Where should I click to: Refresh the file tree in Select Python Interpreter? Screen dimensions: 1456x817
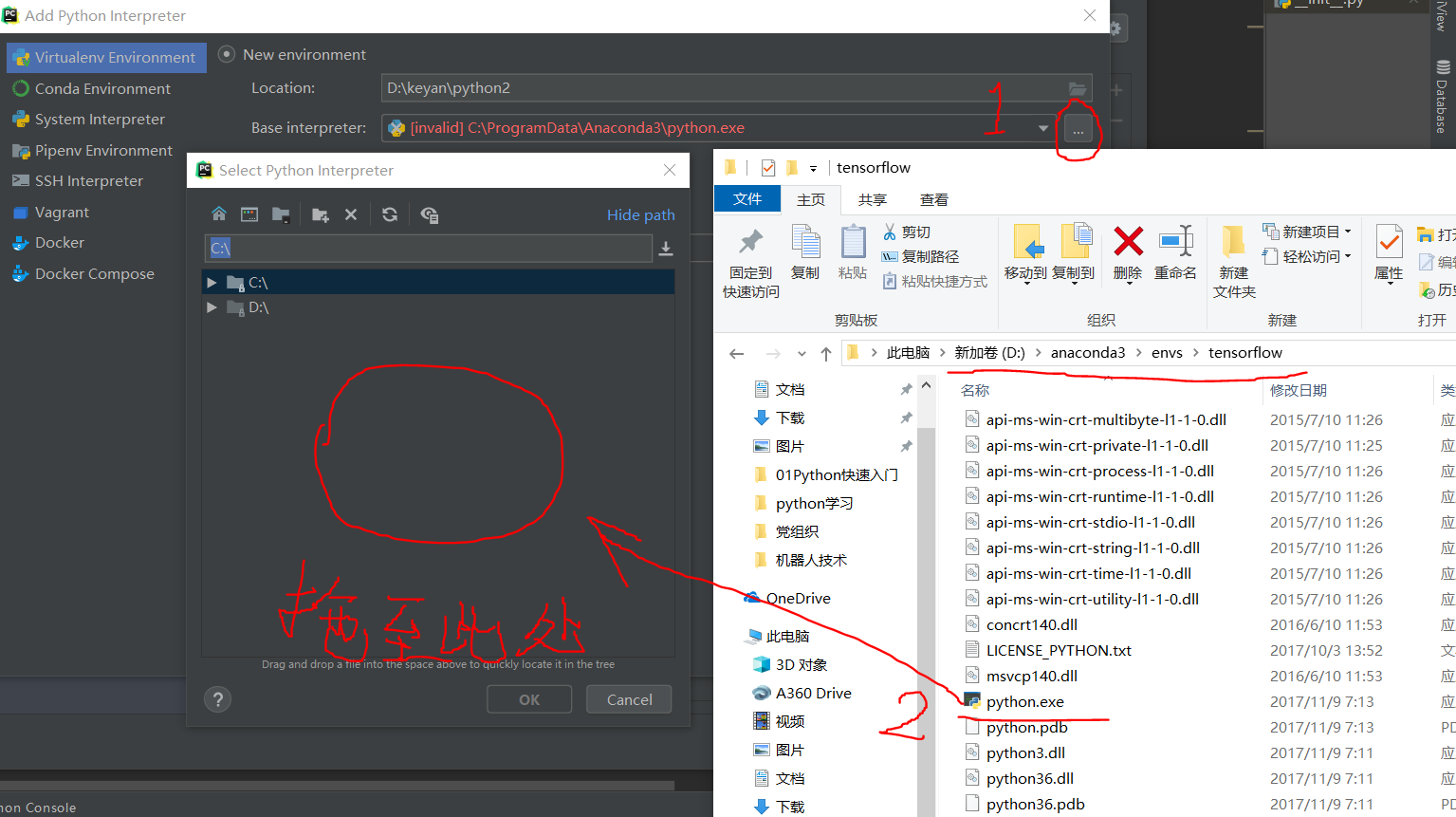click(x=390, y=214)
